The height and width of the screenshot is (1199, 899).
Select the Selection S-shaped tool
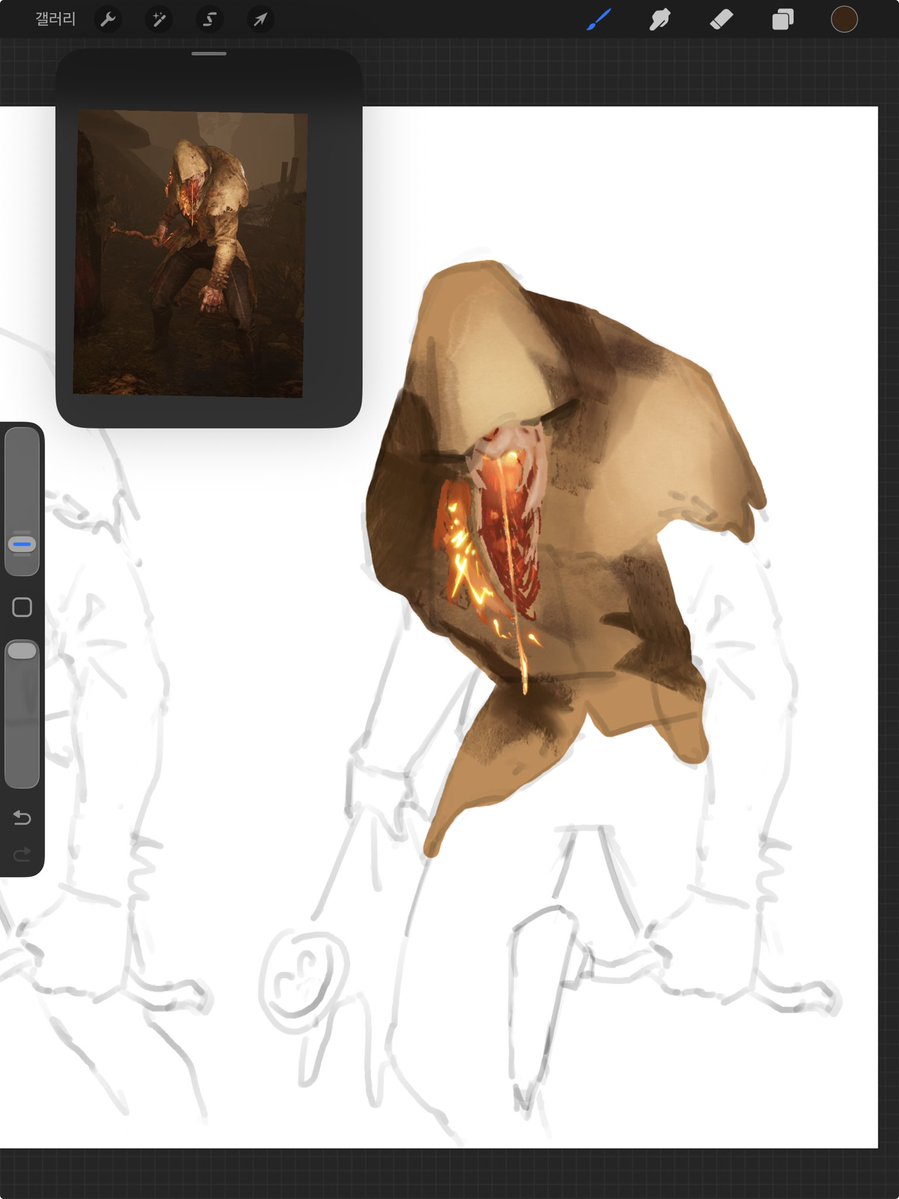coord(209,19)
